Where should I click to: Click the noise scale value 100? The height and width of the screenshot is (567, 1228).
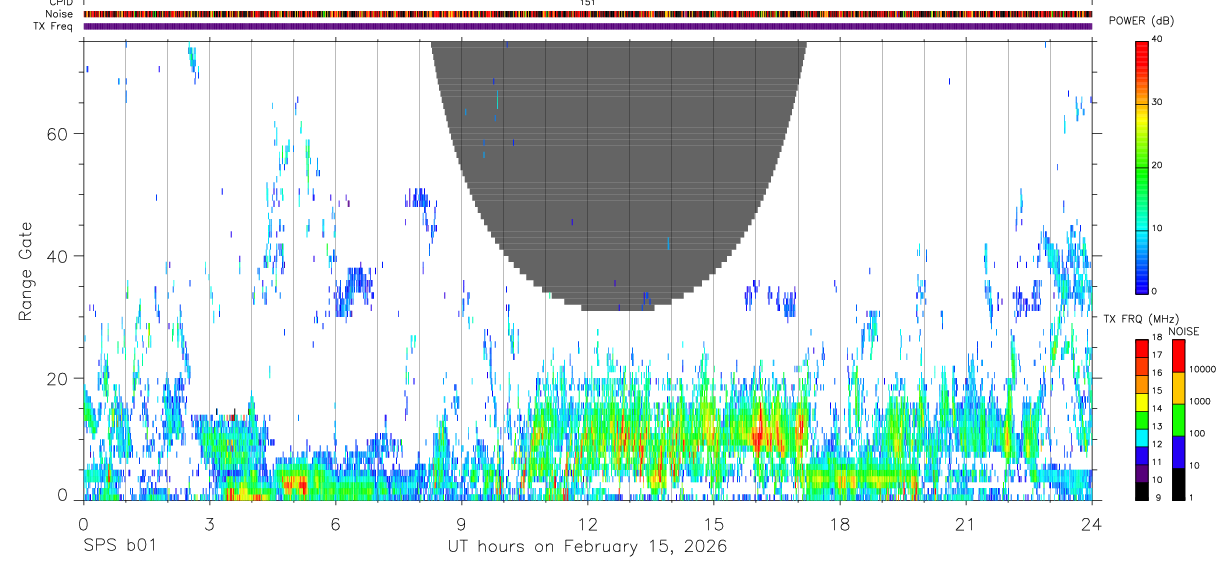pos(1197,433)
